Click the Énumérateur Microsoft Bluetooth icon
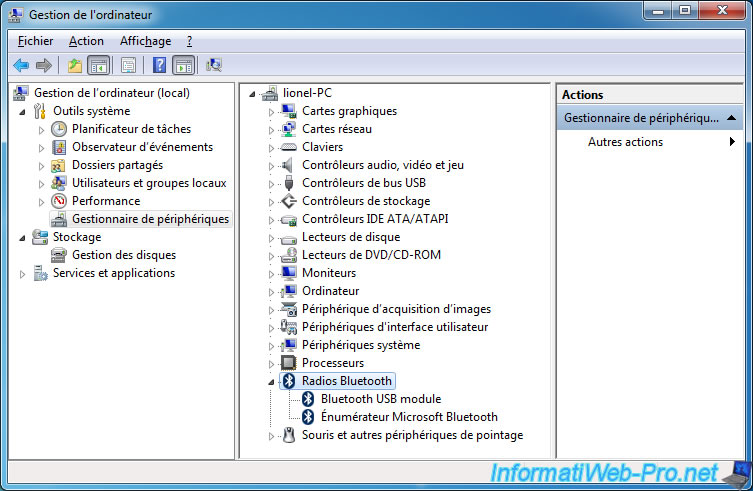The height and width of the screenshot is (491, 753). (x=308, y=417)
